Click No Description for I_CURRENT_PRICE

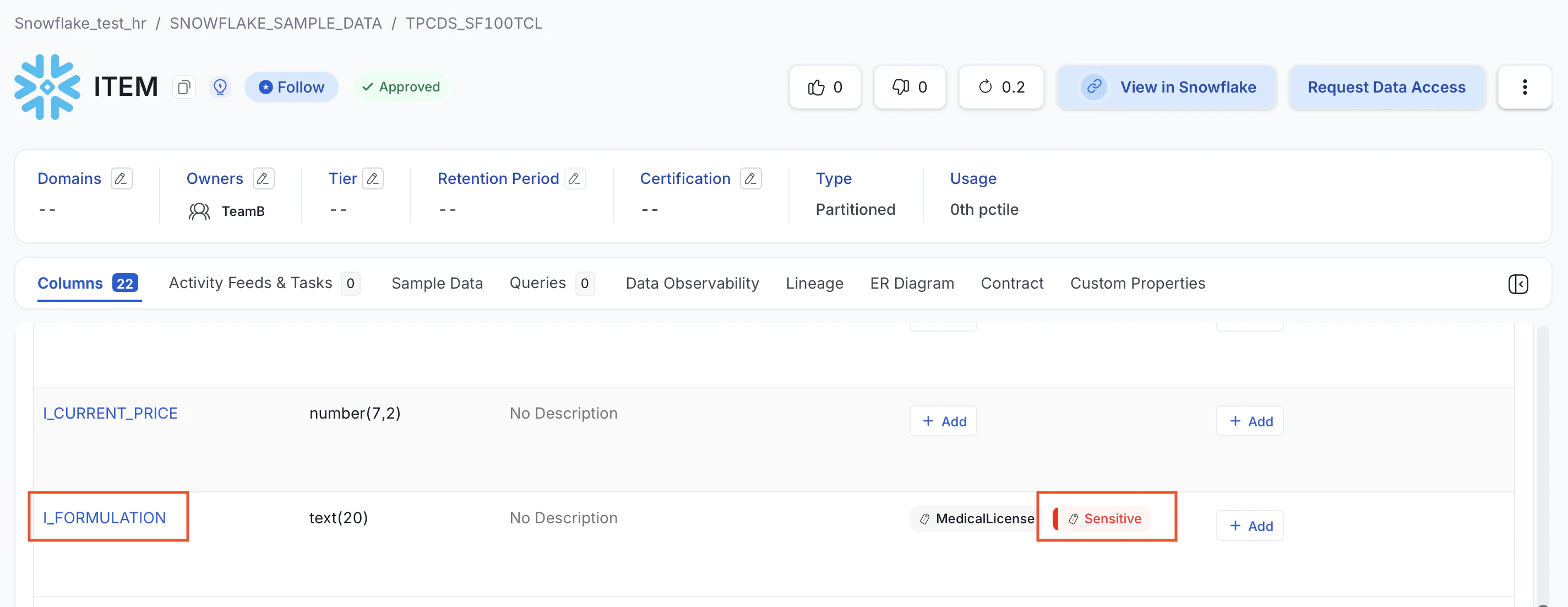564,414
